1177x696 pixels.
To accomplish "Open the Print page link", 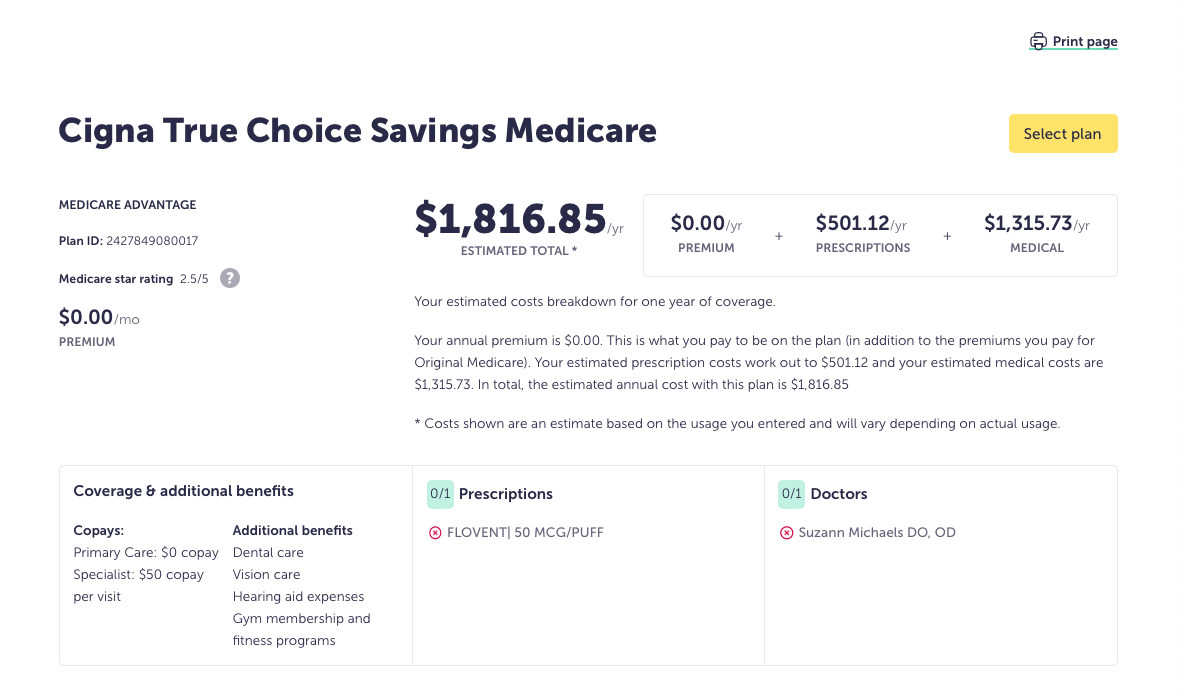I will point(1073,41).
